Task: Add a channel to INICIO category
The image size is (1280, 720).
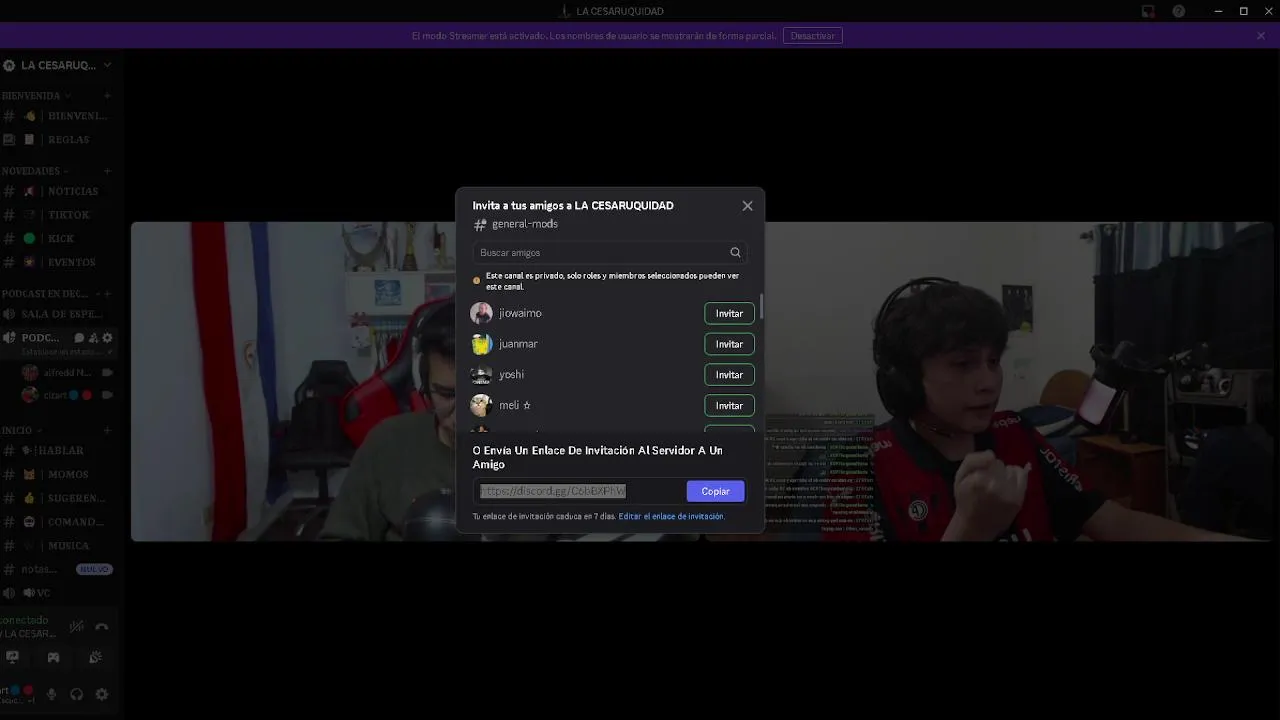Action: (x=107, y=430)
